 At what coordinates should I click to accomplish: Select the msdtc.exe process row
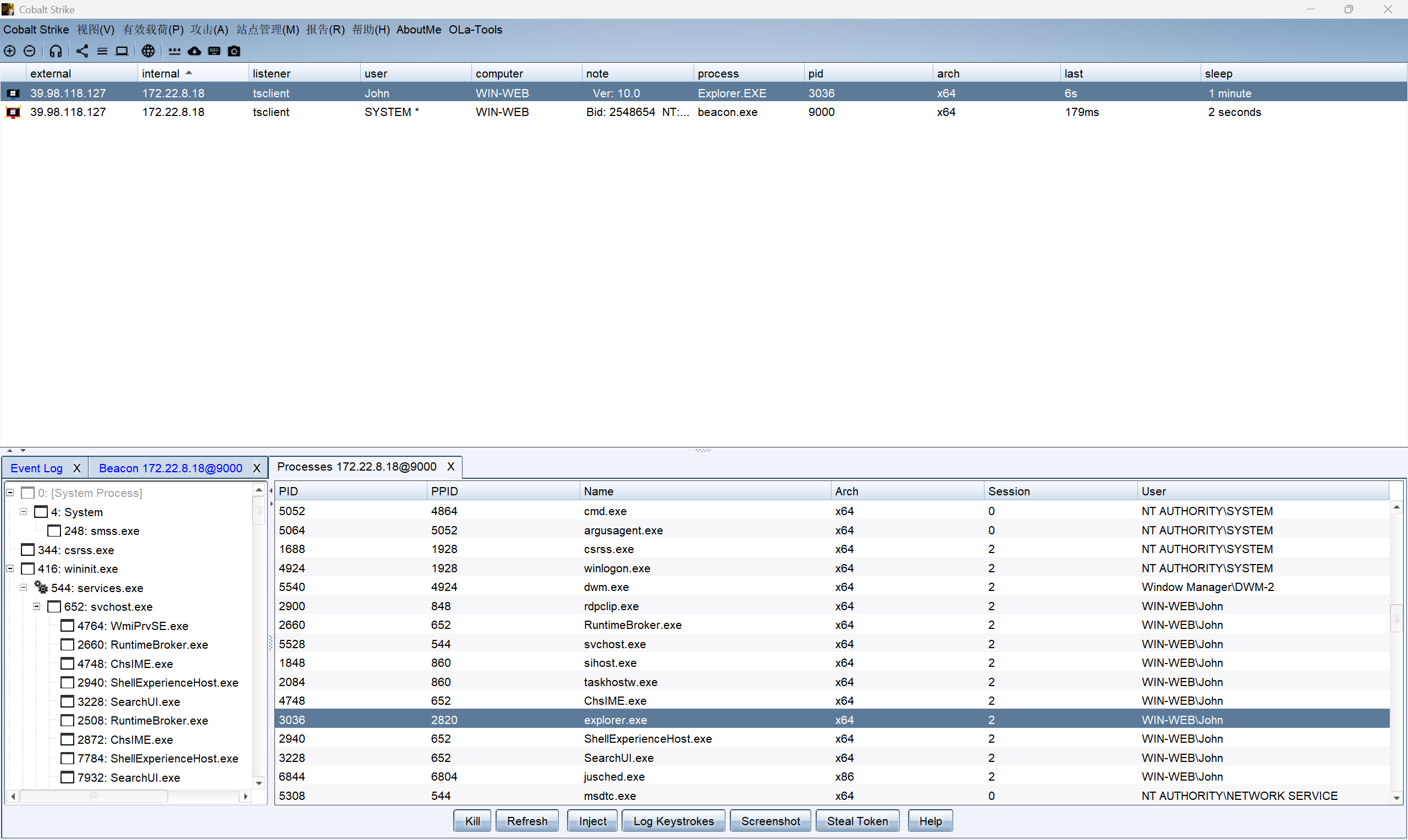[x=832, y=795]
